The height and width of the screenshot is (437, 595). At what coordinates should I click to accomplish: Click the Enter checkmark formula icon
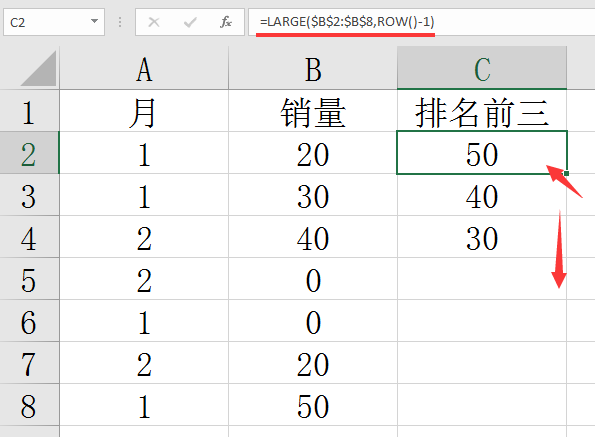coord(190,22)
